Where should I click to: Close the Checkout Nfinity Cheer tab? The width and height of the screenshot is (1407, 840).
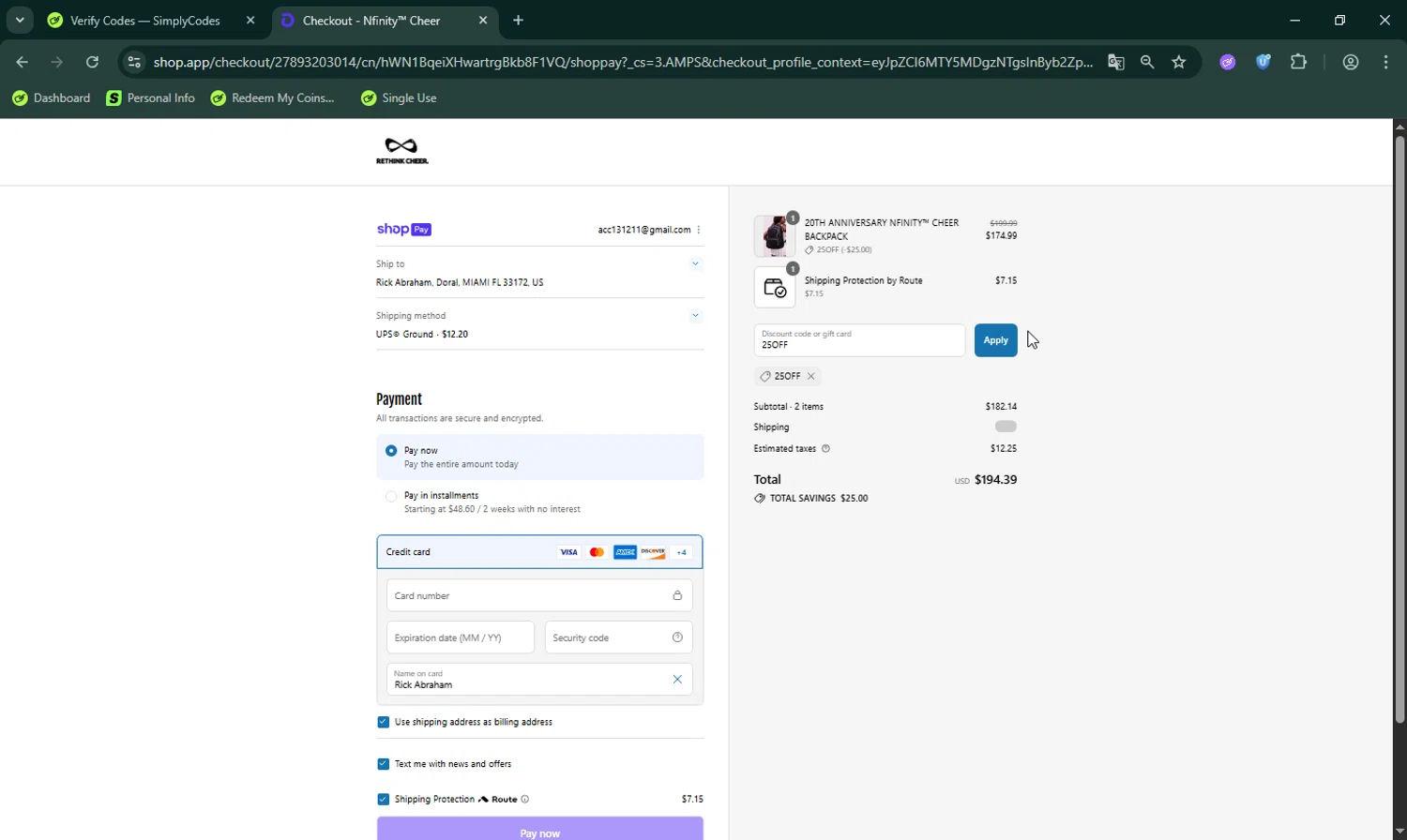483,20
